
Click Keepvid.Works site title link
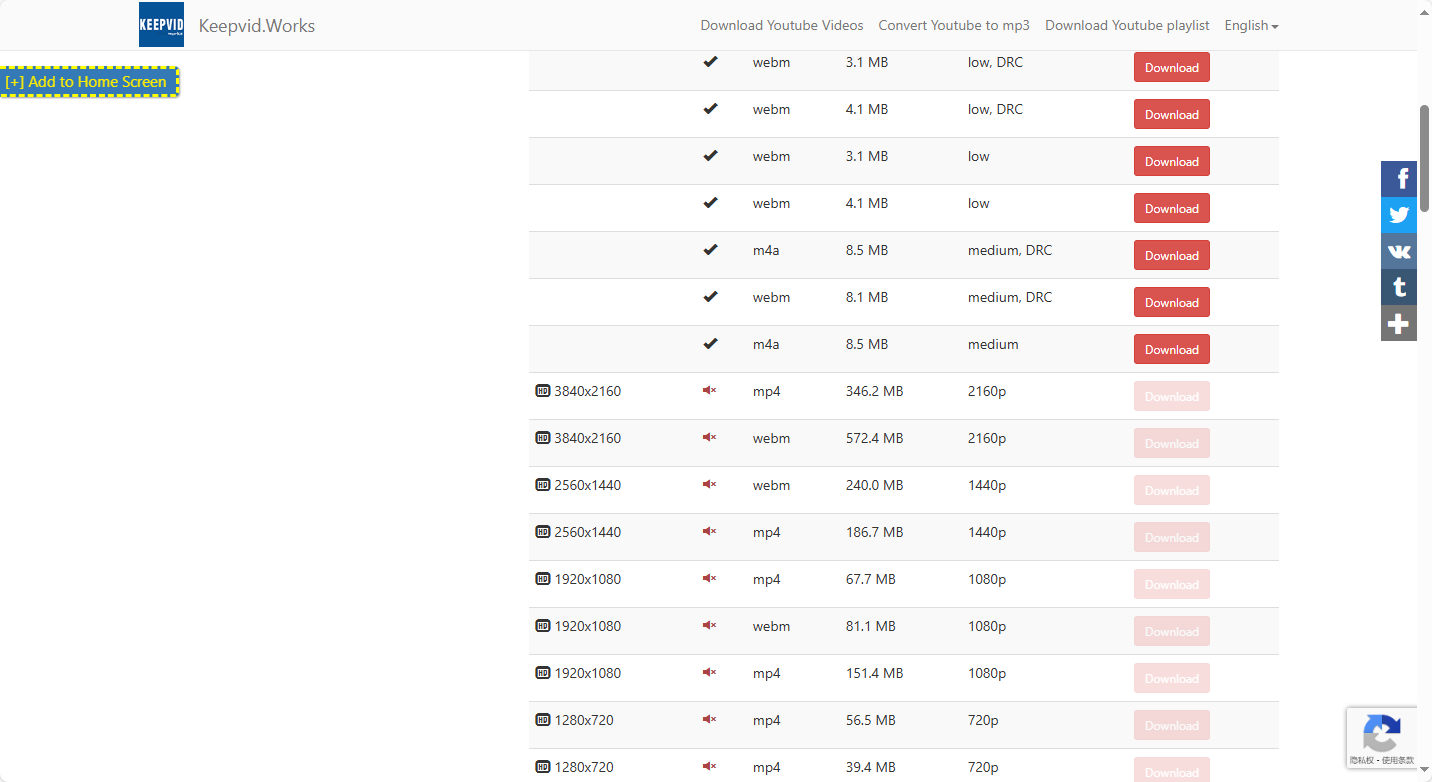[257, 25]
